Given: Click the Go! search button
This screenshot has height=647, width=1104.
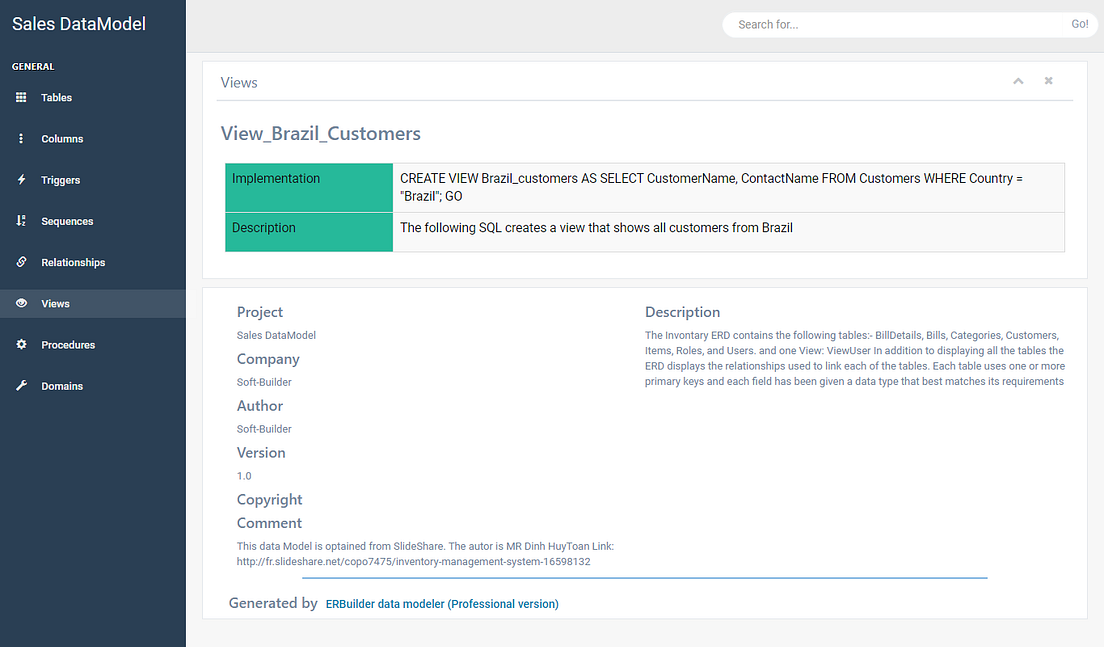Looking at the screenshot, I should click(x=1078, y=23).
